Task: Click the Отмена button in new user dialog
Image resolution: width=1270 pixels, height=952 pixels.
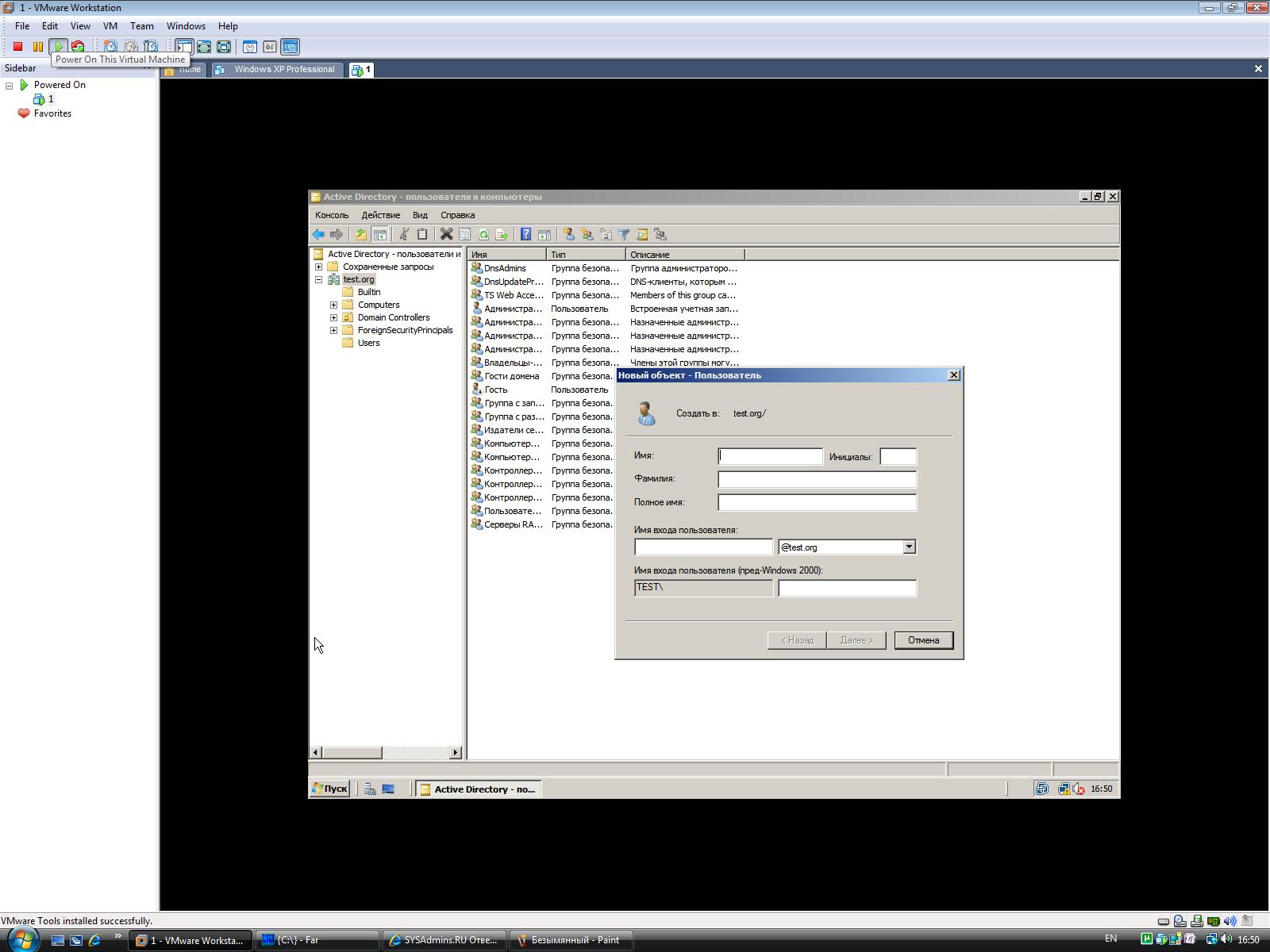Action: pos(923,640)
